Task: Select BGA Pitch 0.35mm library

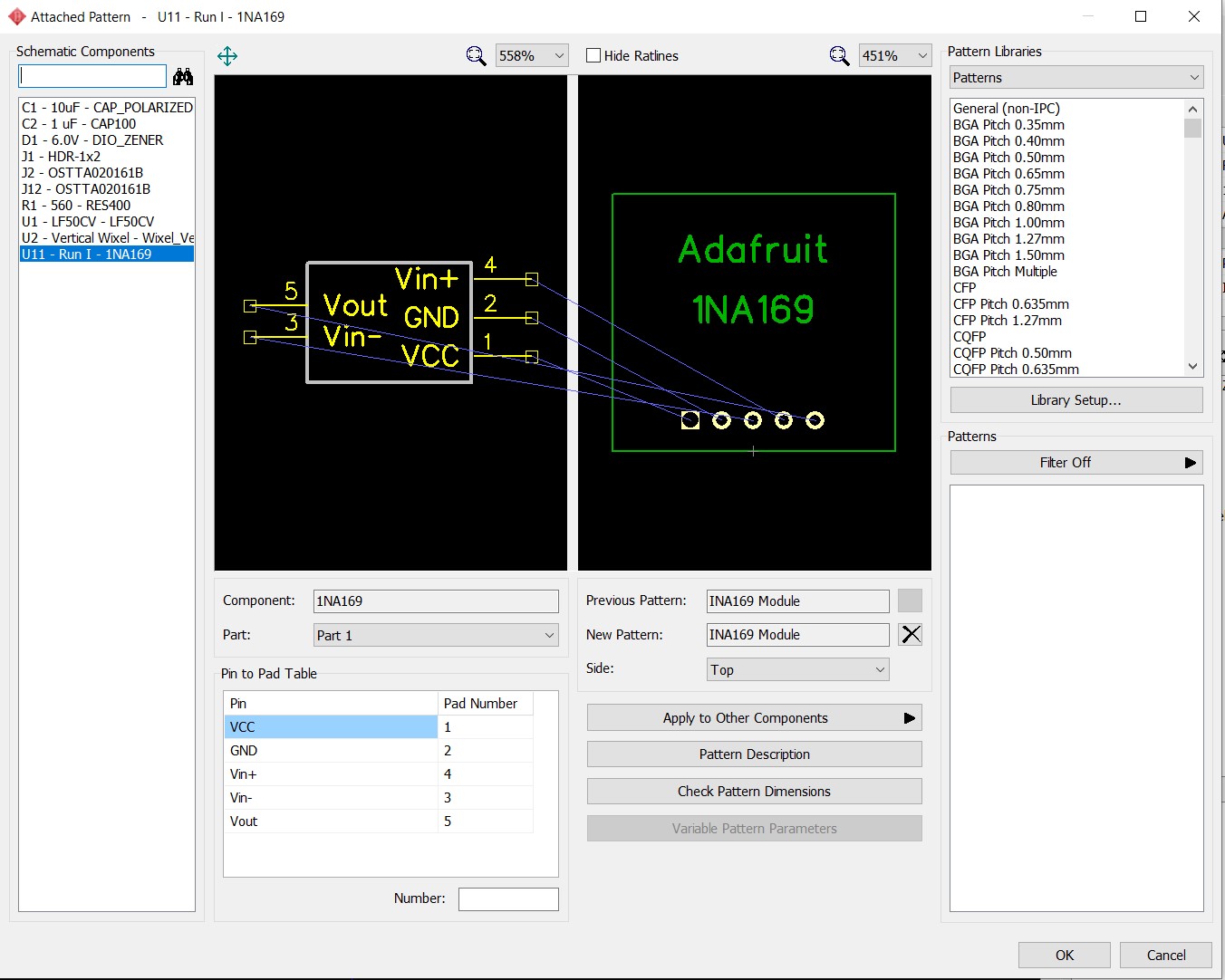Action: 1067,125
